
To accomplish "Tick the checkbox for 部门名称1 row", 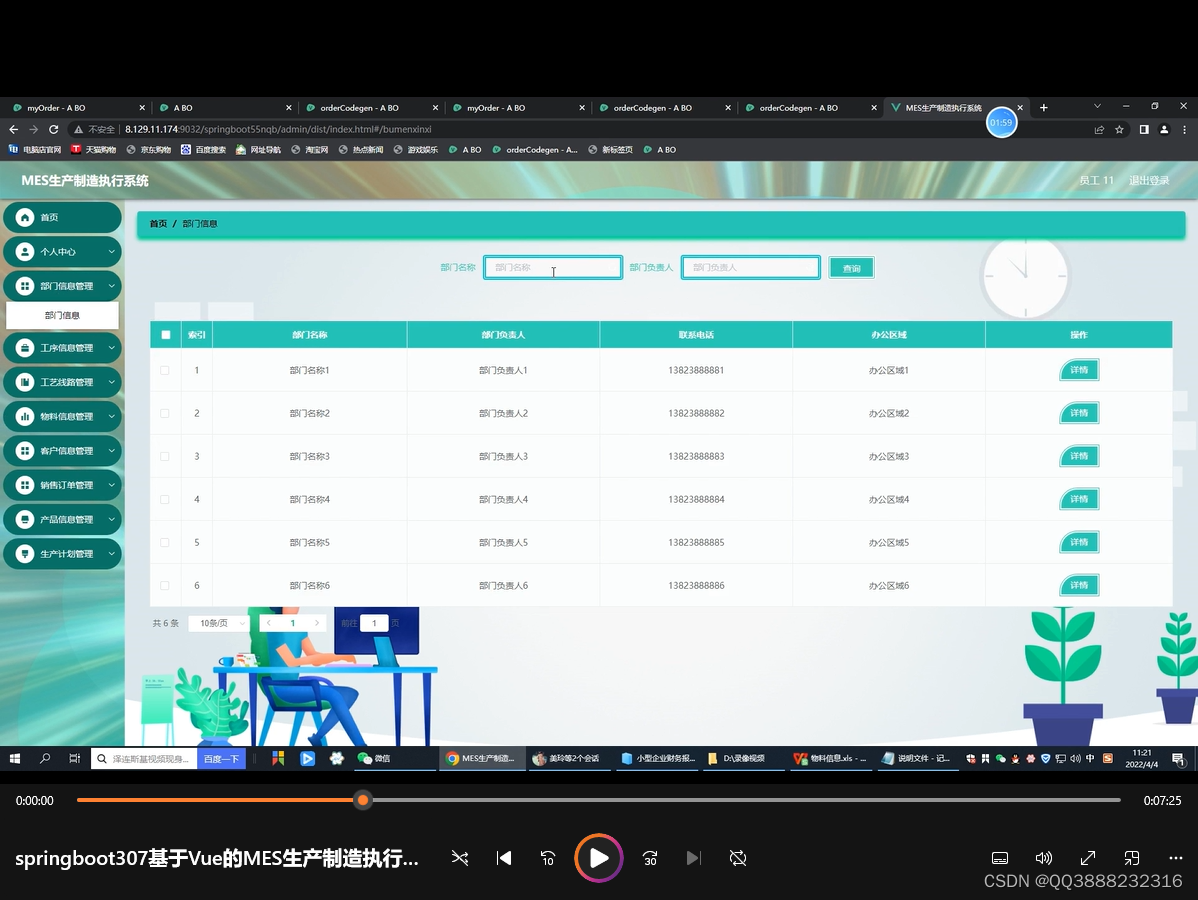I will 165,370.
